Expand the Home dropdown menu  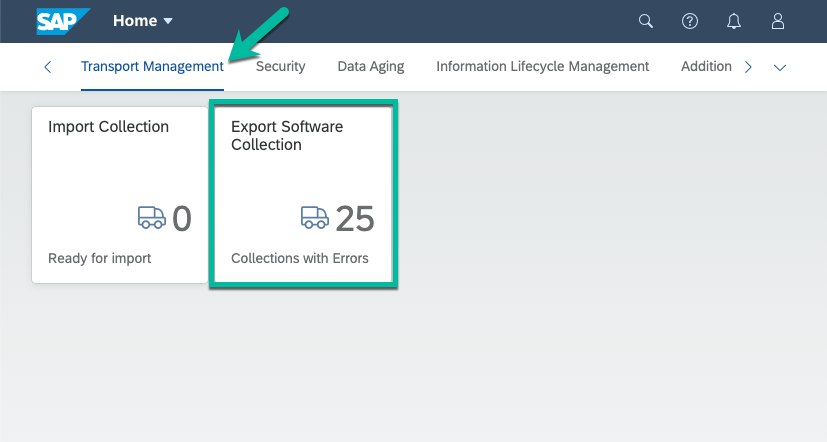coord(142,21)
